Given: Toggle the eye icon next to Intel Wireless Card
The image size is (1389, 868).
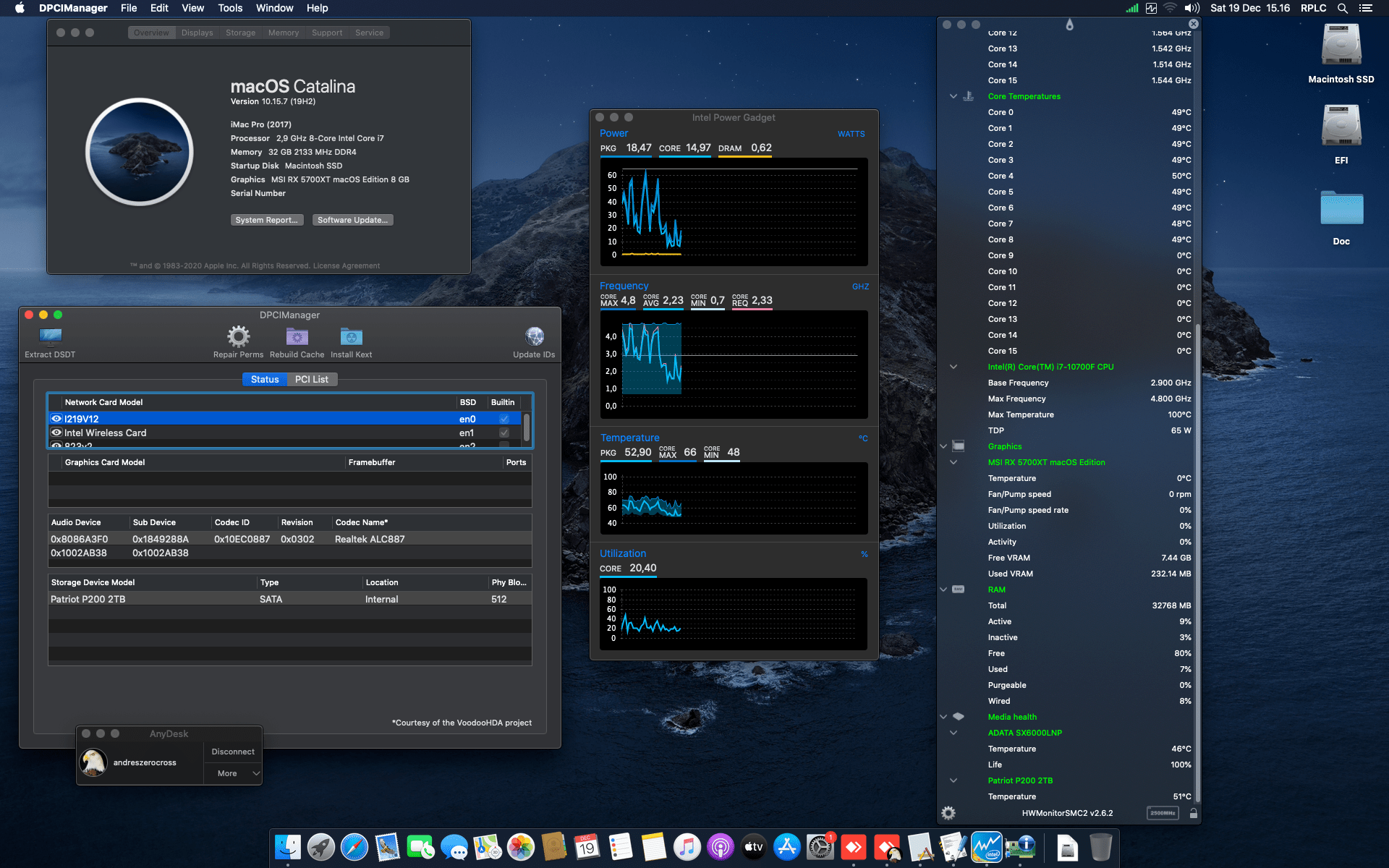Looking at the screenshot, I should 56,433.
